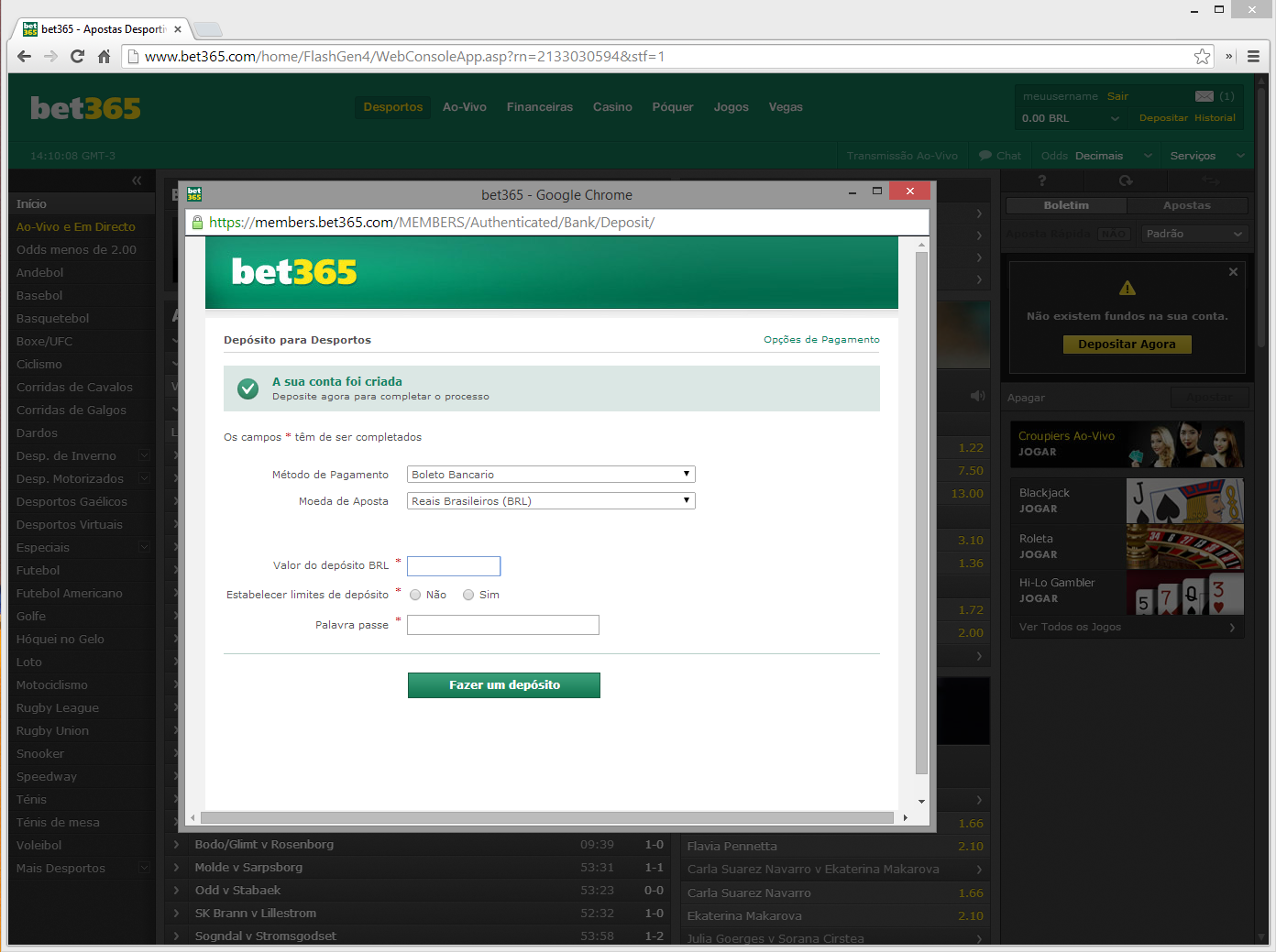Image resolution: width=1276 pixels, height=952 pixels.
Task: Expand Mais Desportos submenu
Action: click(x=144, y=868)
